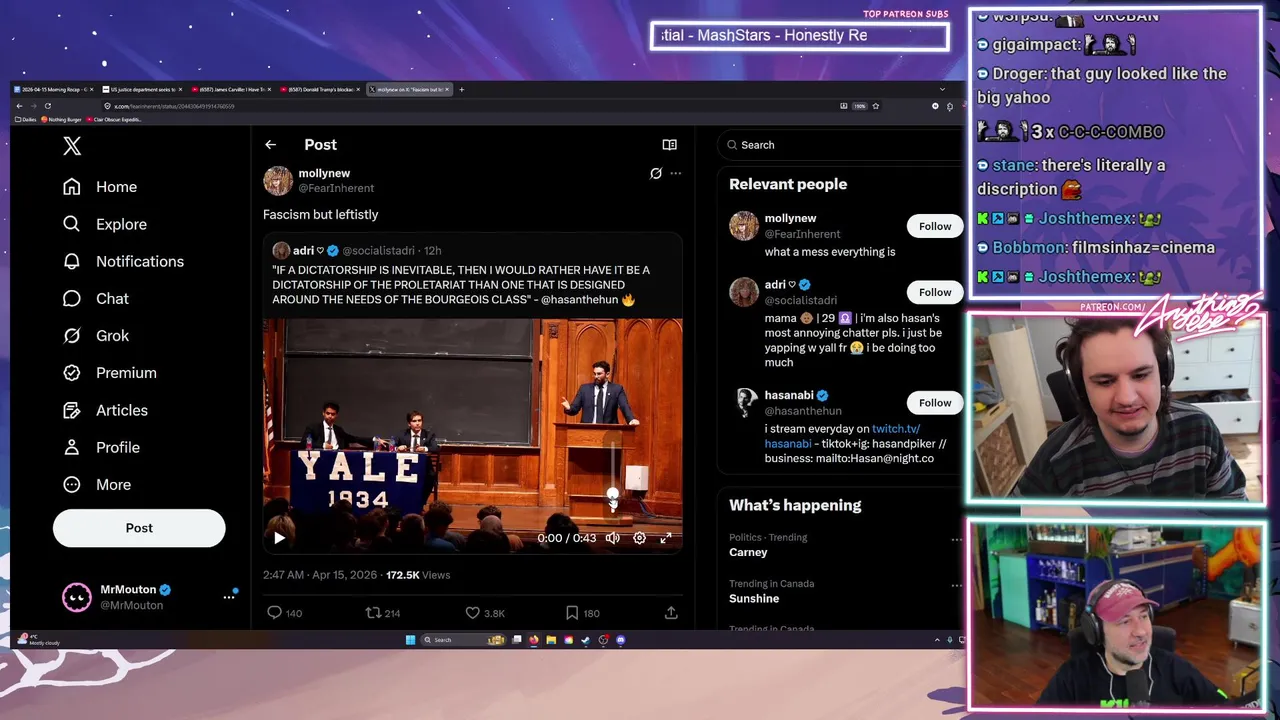Open Articles in X sidebar
The width and height of the screenshot is (1280, 720).
[105, 410]
